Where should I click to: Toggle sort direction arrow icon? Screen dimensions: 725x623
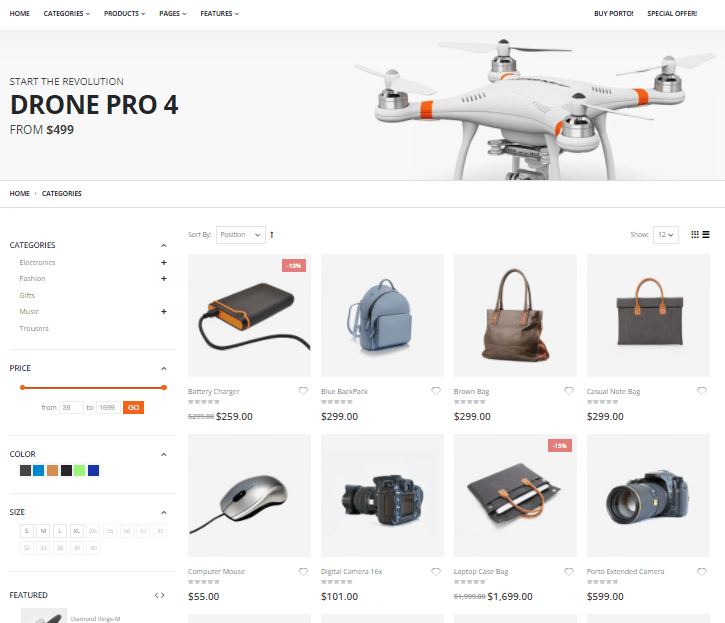click(272, 235)
